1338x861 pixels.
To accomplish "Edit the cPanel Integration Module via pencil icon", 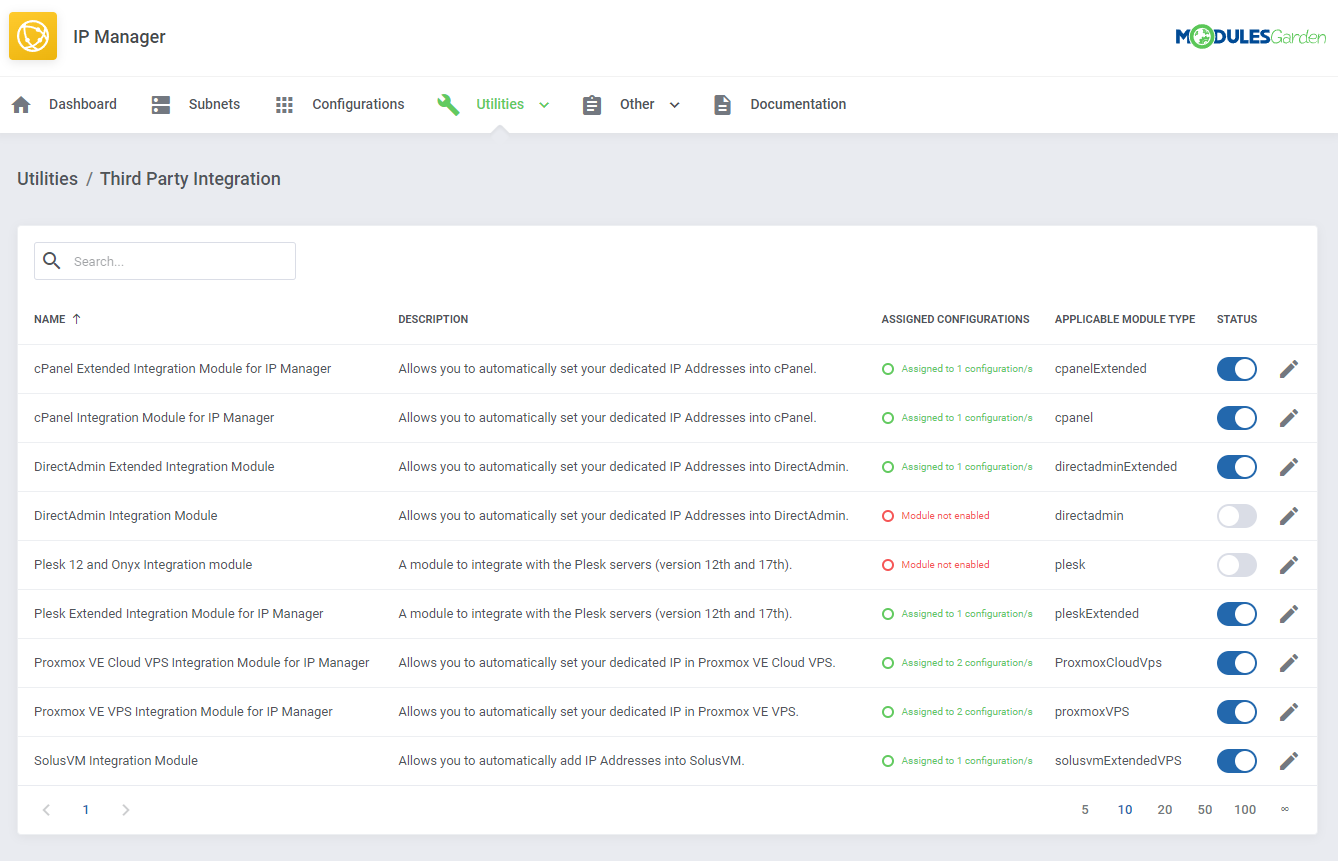I will pos(1288,417).
